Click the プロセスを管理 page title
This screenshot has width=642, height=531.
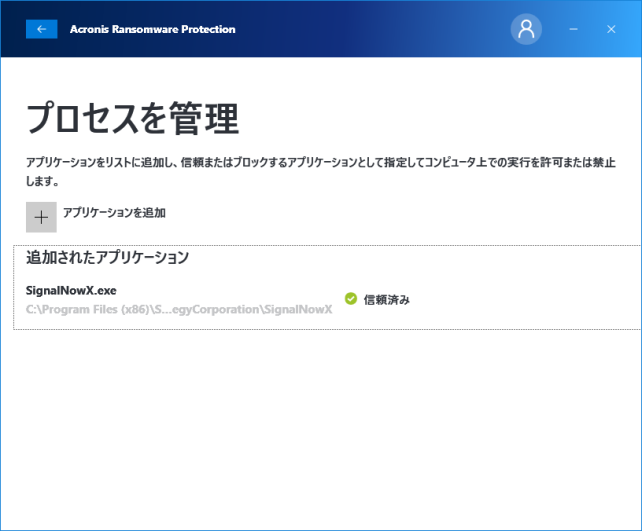[x=133, y=118]
